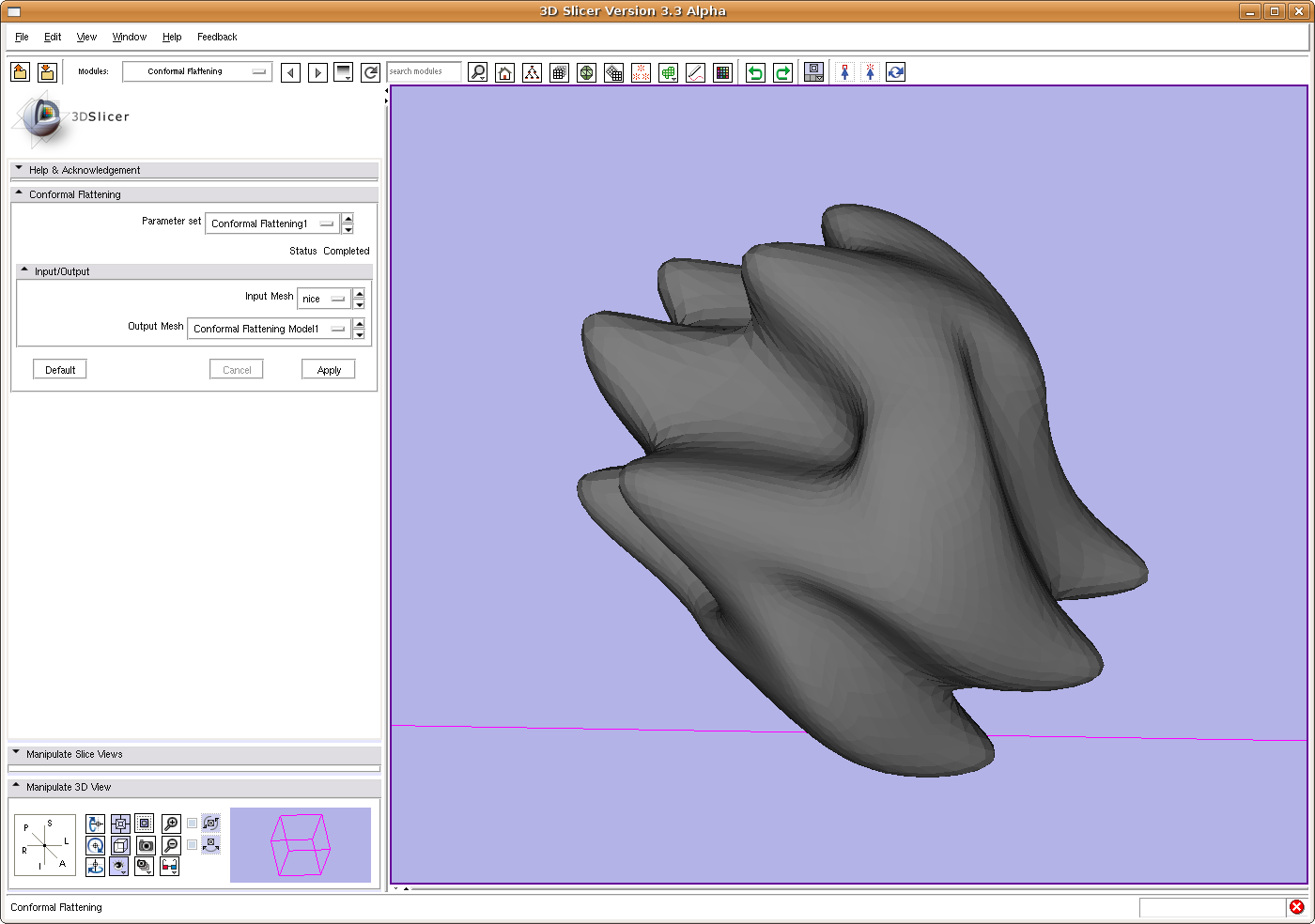Click the redo green arrow icon
Screen dimensions: 1315x924
coord(782,72)
